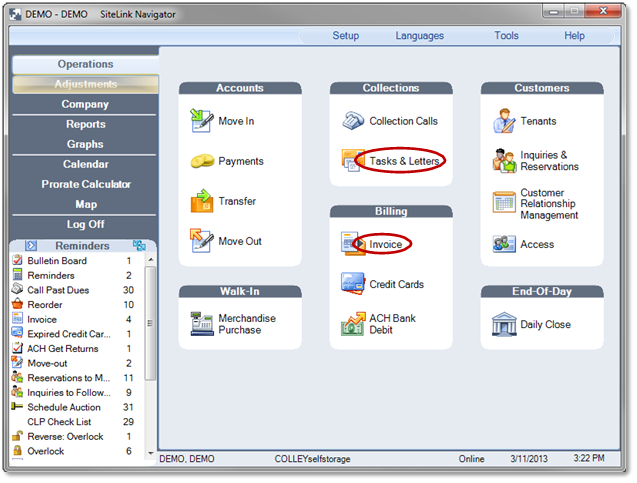Open Graphs from the sidebar
The height and width of the screenshot is (483, 637).
(84, 144)
